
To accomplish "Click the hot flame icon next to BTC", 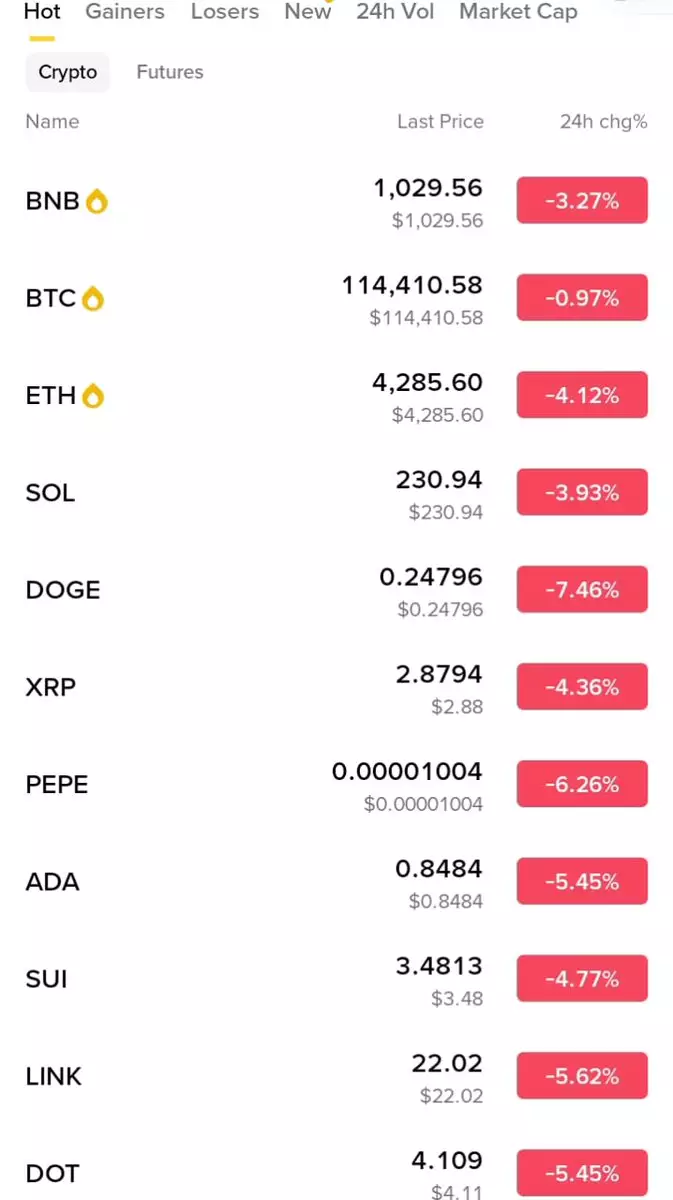I will [92, 298].
